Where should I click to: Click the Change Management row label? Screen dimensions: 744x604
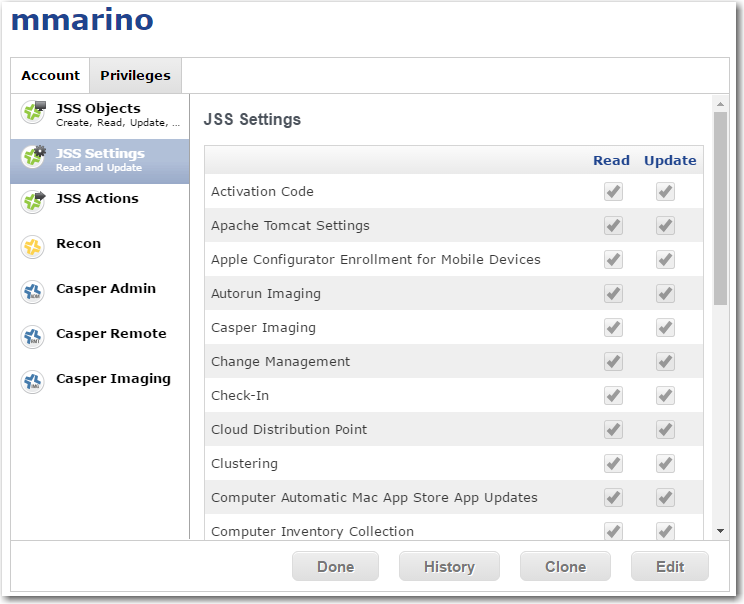click(x=280, y=362)
